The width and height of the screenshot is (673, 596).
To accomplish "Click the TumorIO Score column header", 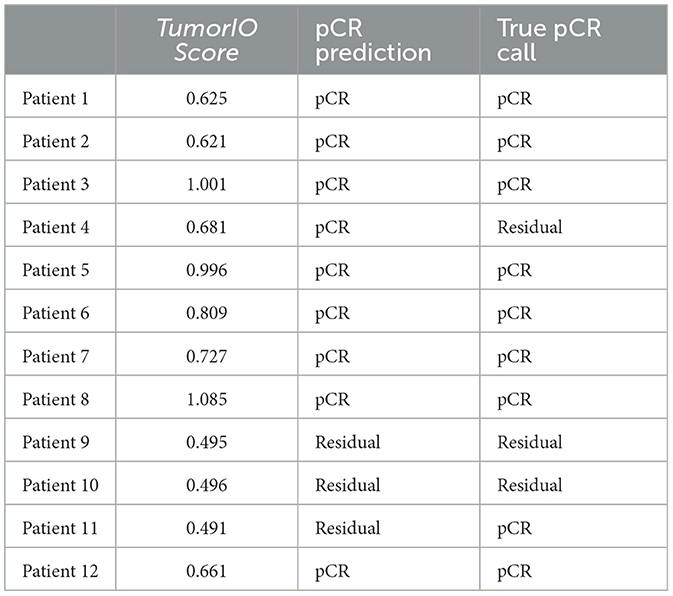I will pos(206,41).
